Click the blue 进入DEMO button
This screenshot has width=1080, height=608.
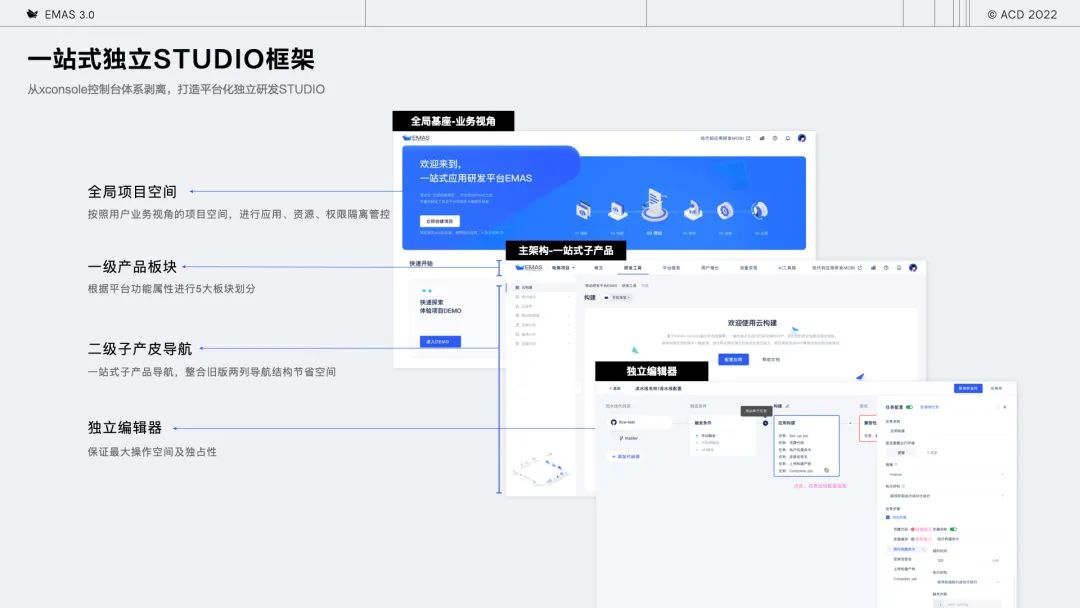(x=440, y=342)
